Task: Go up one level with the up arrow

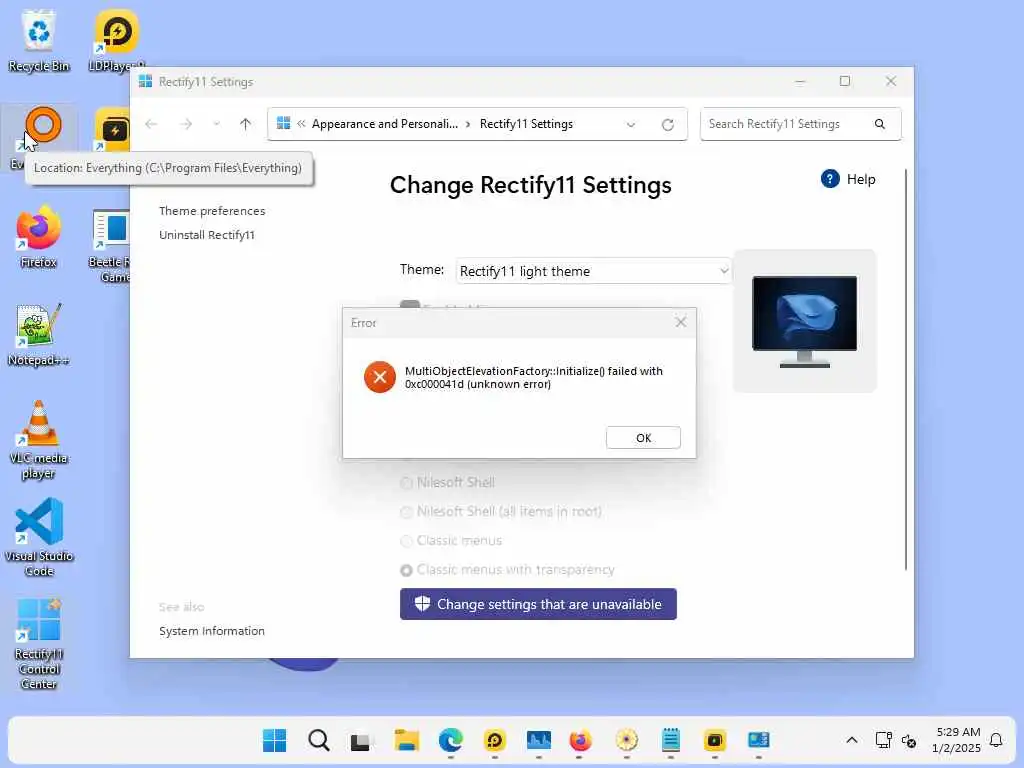Action: [x=246, y=124]
